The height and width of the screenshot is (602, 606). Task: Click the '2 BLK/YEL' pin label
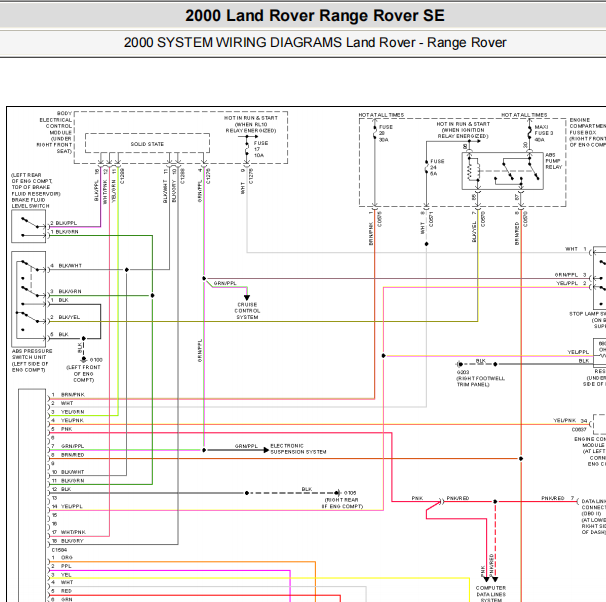tap(65, 317)
